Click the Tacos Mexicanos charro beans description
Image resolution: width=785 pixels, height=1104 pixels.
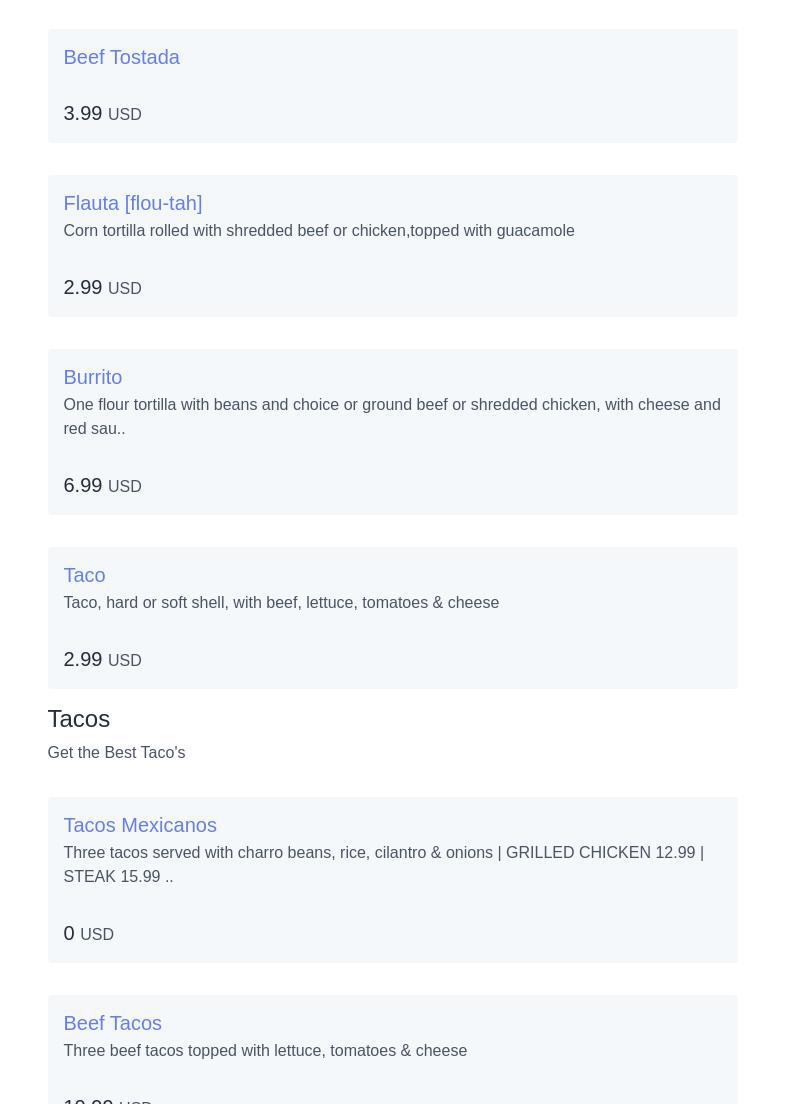point(383,864)
